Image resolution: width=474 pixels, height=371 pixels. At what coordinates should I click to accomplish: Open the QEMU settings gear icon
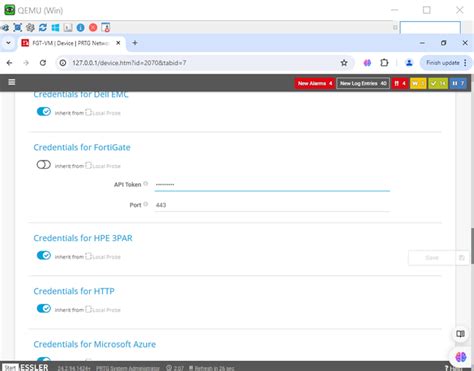point(30,27)
